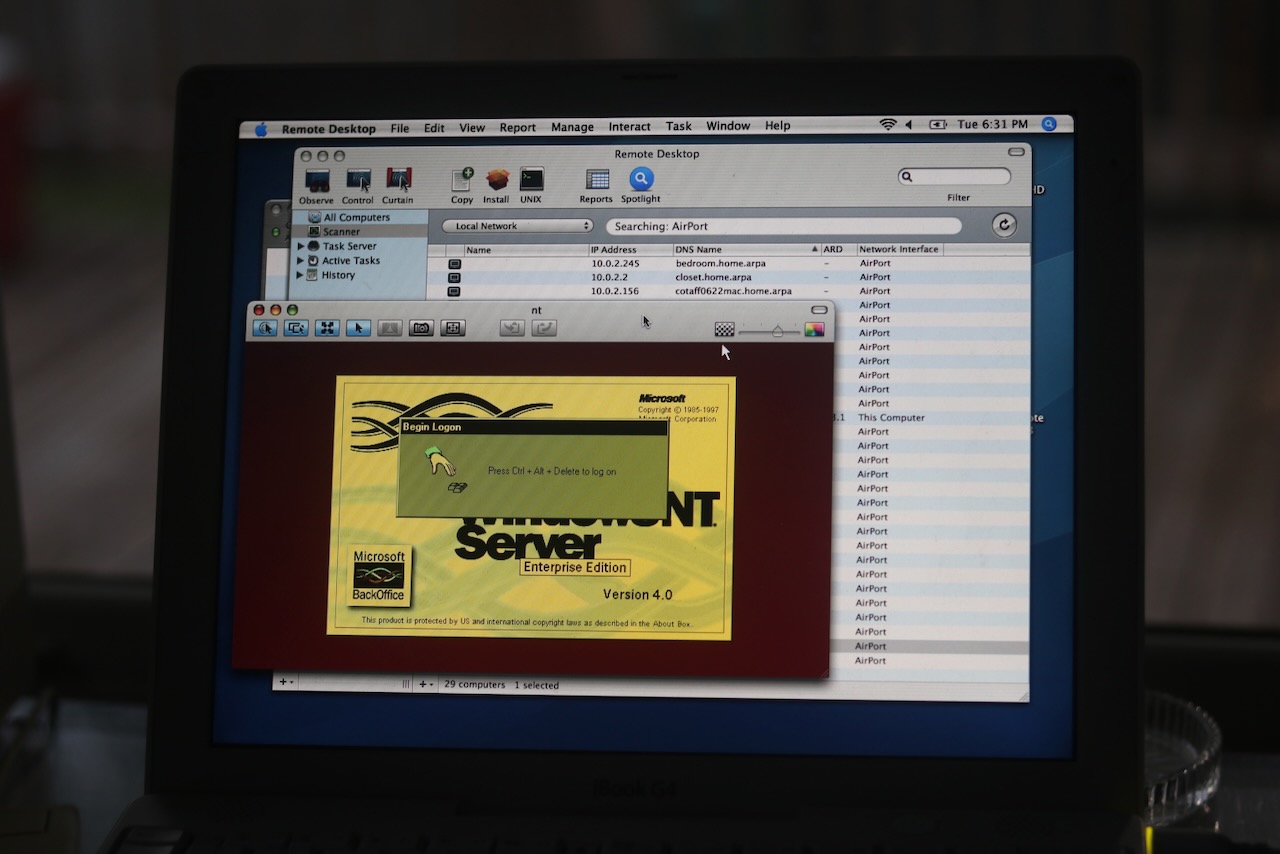Click the Spotlight icon in menu bar
The image size is (1280, 854).
(x=1049, y=124)
